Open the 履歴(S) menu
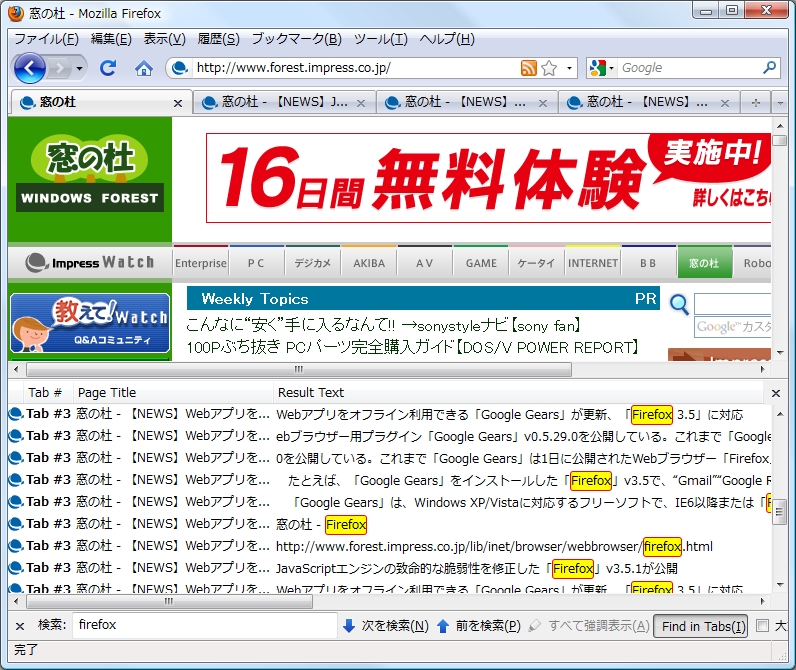This screenshot has height=670, width=796. click(218, 39)
